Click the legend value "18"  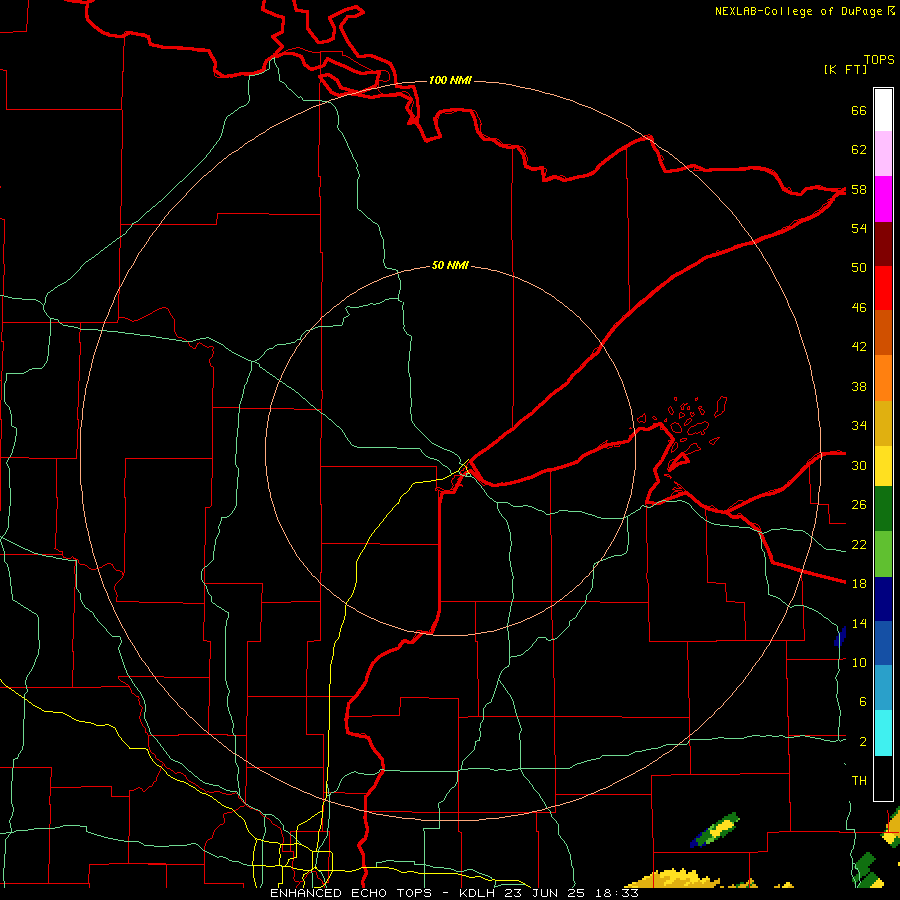coord(859,584)
